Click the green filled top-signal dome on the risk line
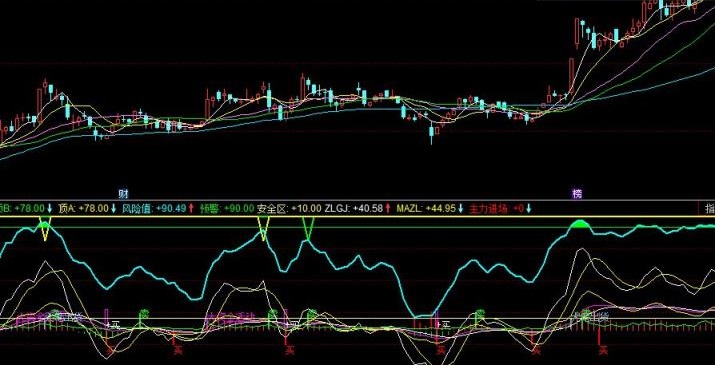Screen dimensions: 715x365 [579, 224]
